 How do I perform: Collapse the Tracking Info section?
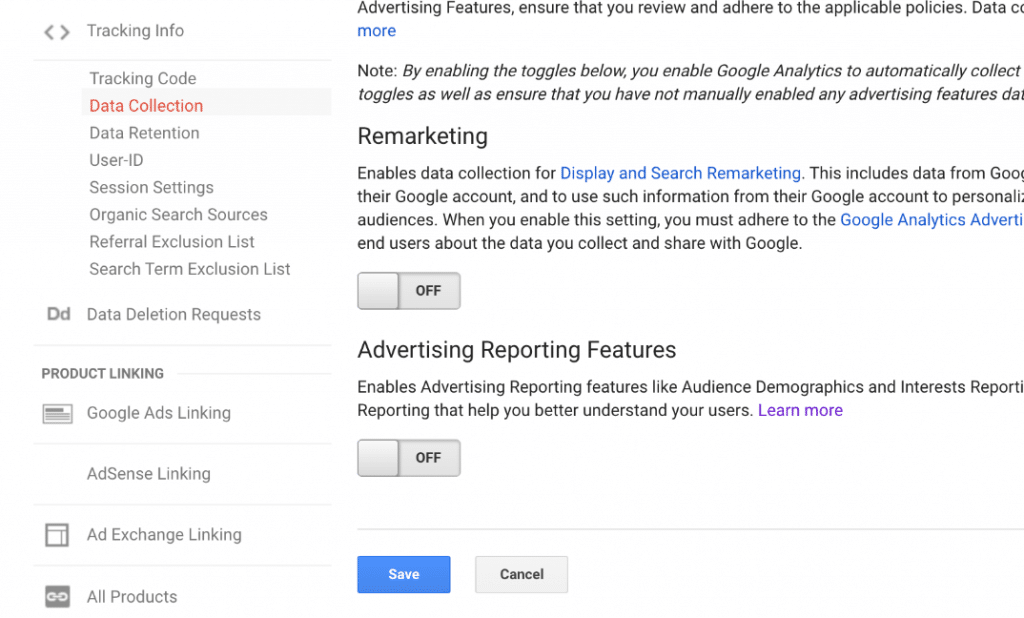[135, 31]
